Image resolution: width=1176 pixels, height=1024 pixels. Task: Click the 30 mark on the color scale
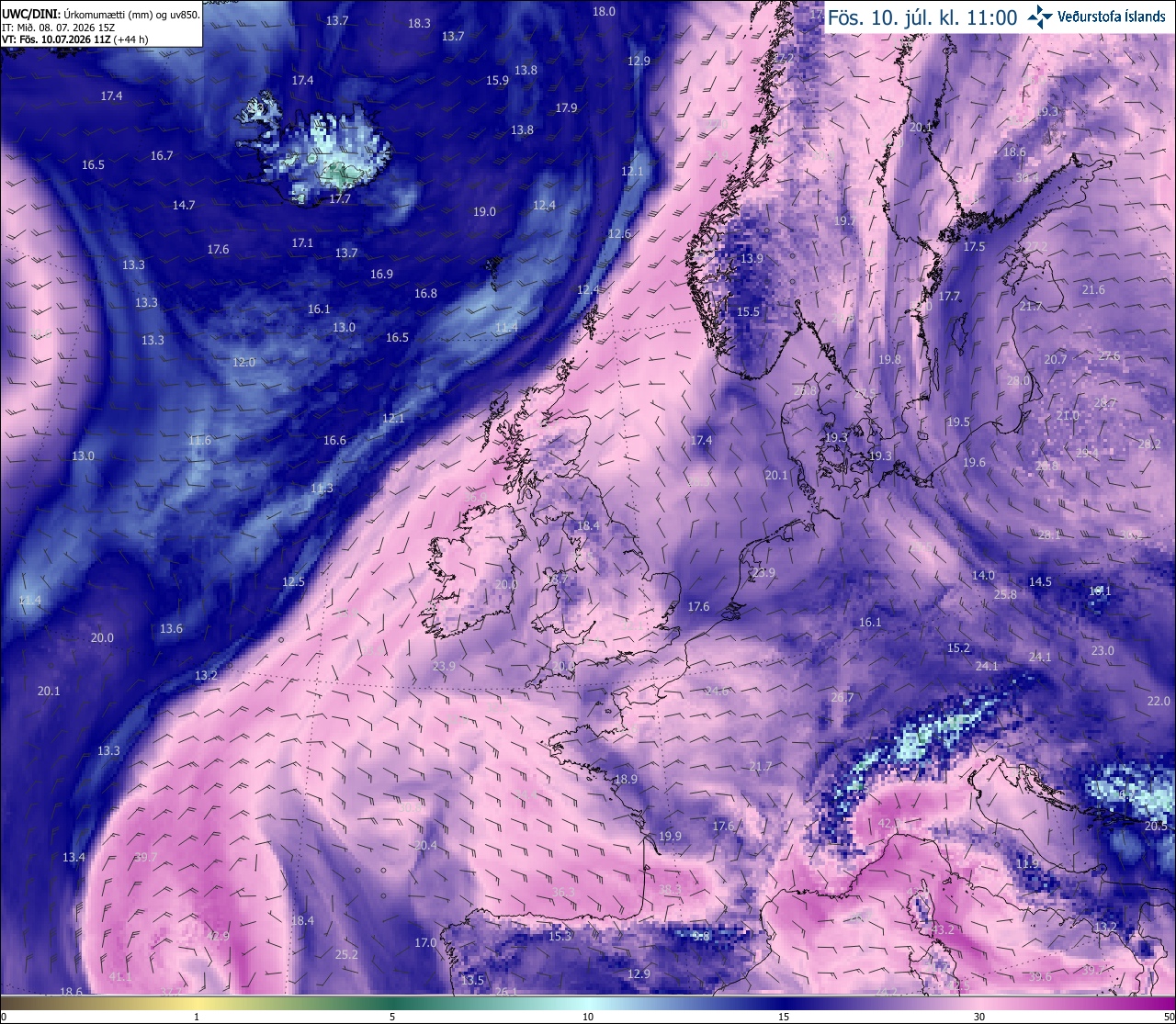pyautogui.click(x=979, y=1017)
